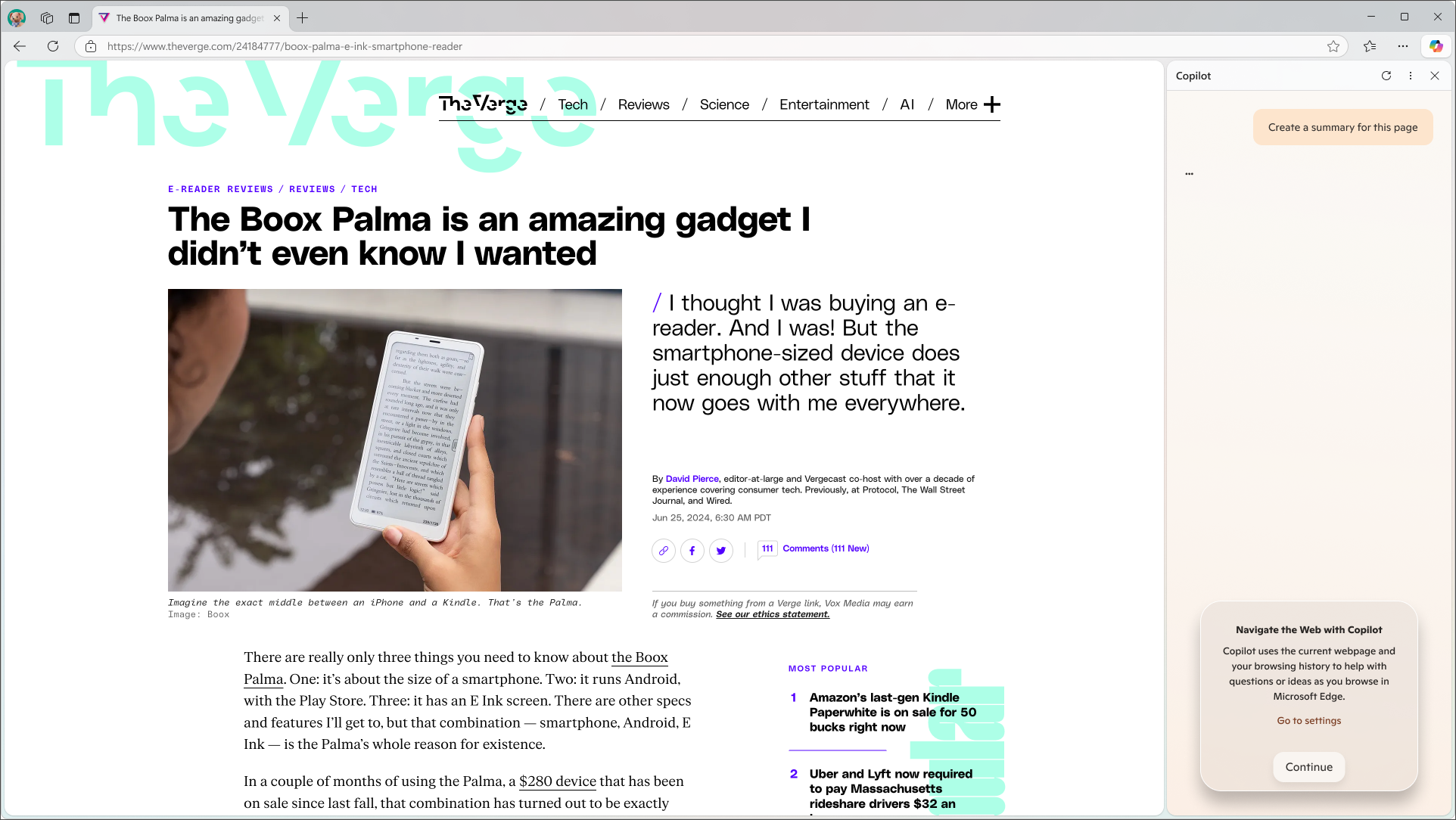The height and width of the screenshot is (820, 1456).
Task: Open the Copilot more options menu
Action: [x=1410, y=76]
